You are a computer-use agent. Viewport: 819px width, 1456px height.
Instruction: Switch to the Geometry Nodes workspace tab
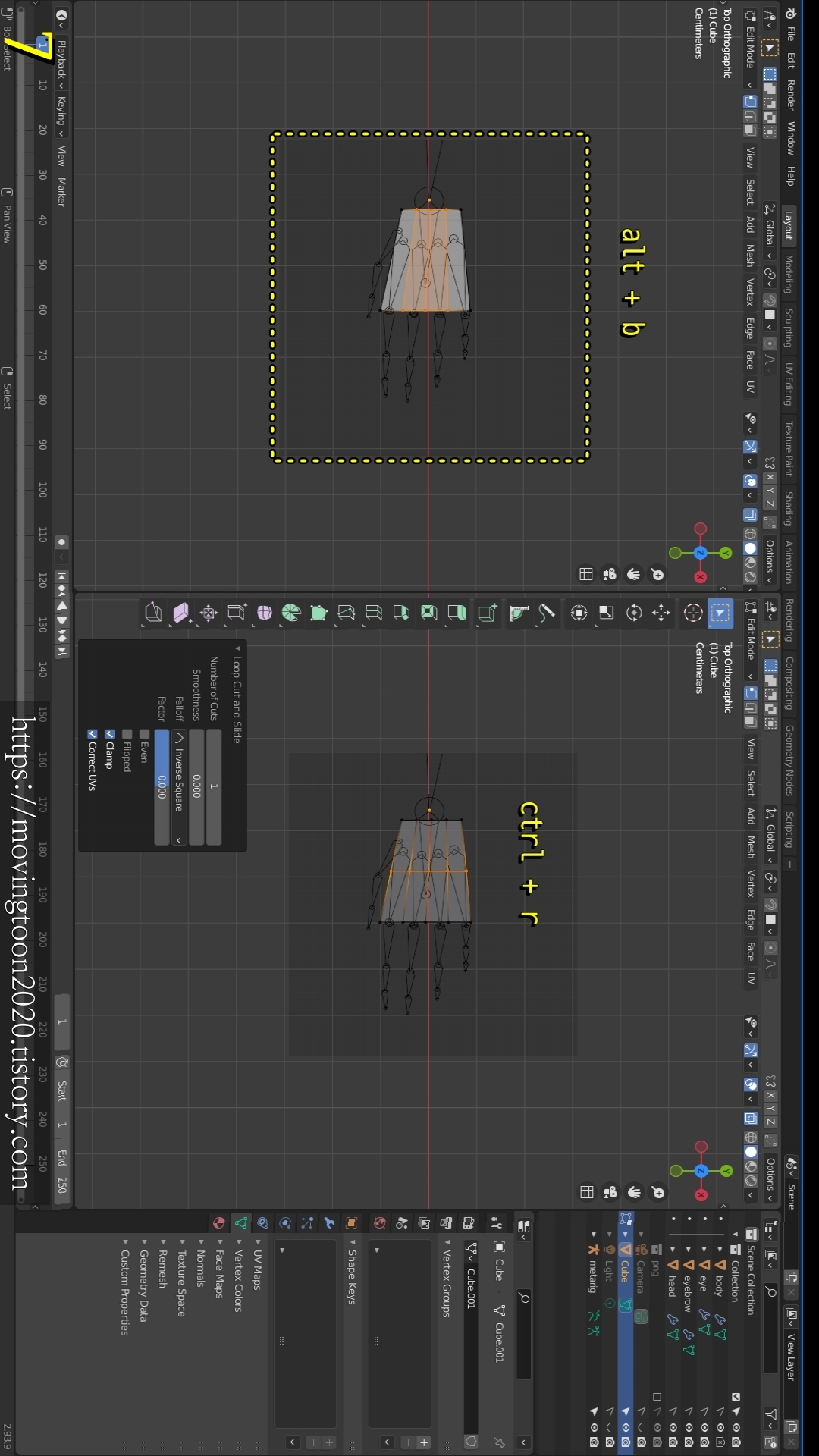click(789, 760)
